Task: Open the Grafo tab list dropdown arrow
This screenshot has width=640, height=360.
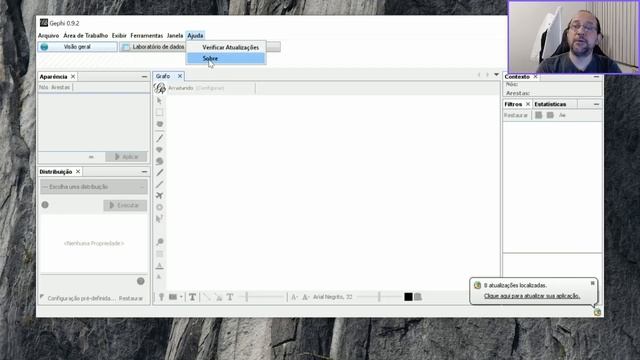Action: click(x=497, y=75)
